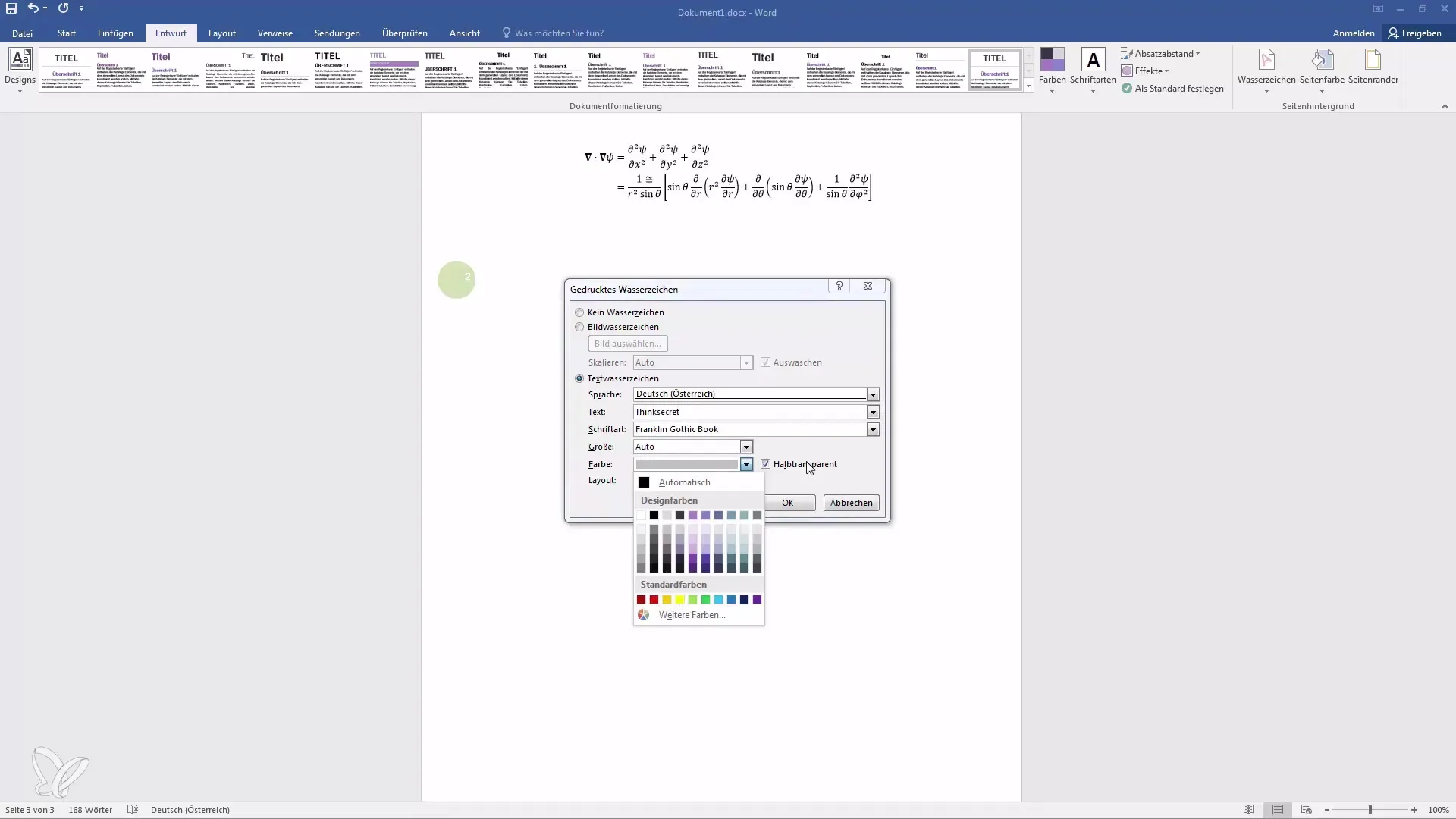1456x819 pixels.
Task: Open the Designs themes button
Action: (20, 71)
